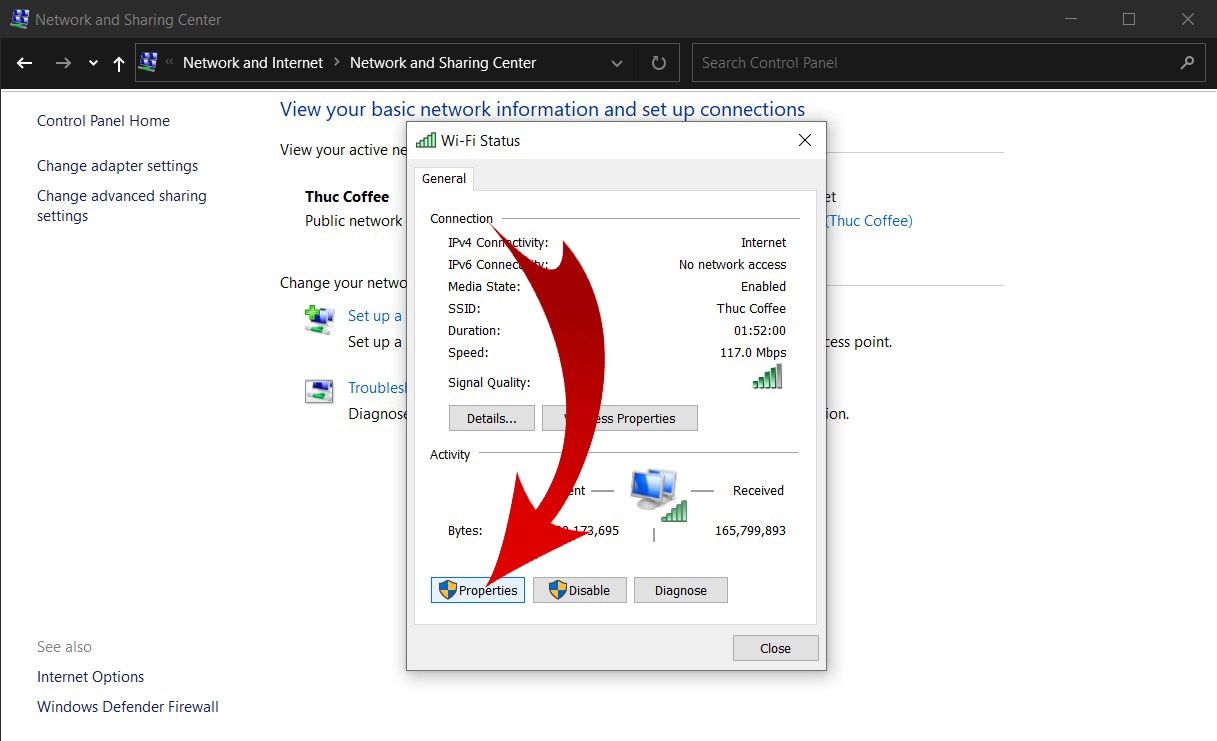The height and width of the screenshot is (741, 1217).
Task: Click View your basic network information heading
Action: pos(542,110)
